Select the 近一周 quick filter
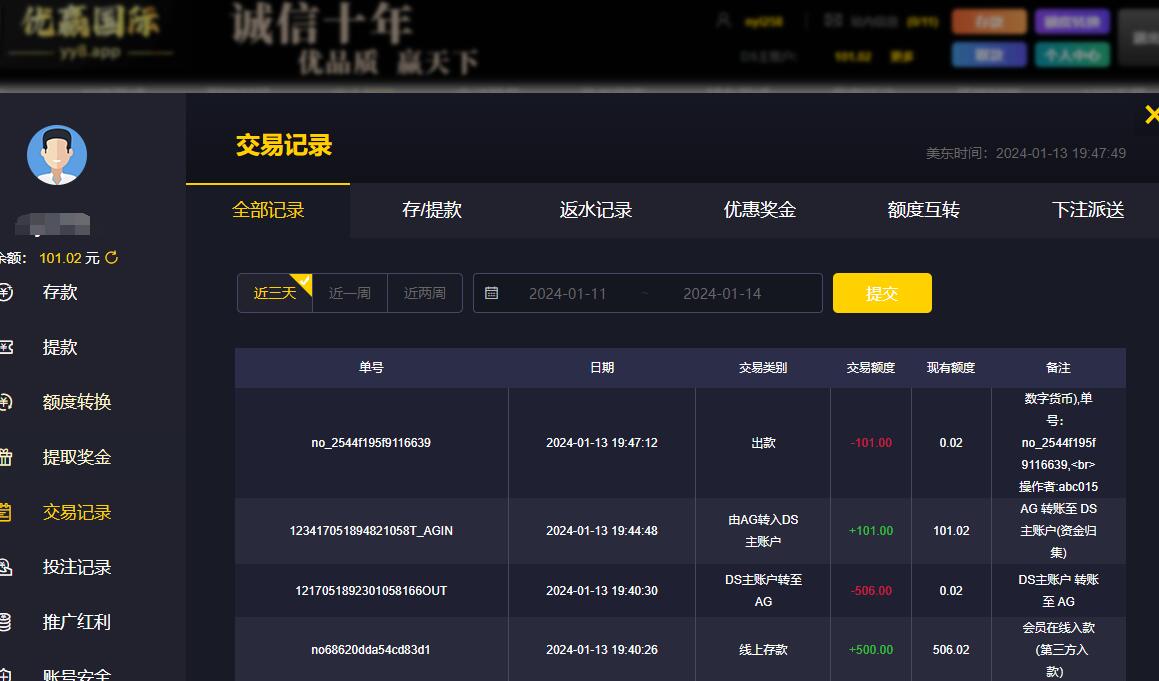This screenshot has height=681, width=1159. [350, 294]
